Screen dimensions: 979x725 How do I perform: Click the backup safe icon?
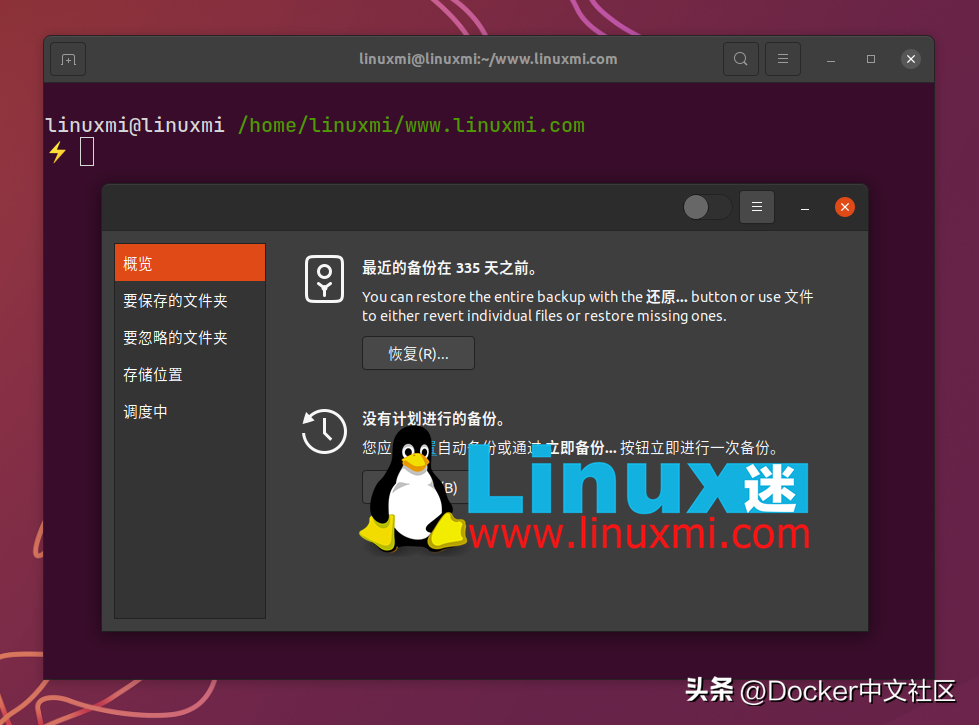[324, 279]
